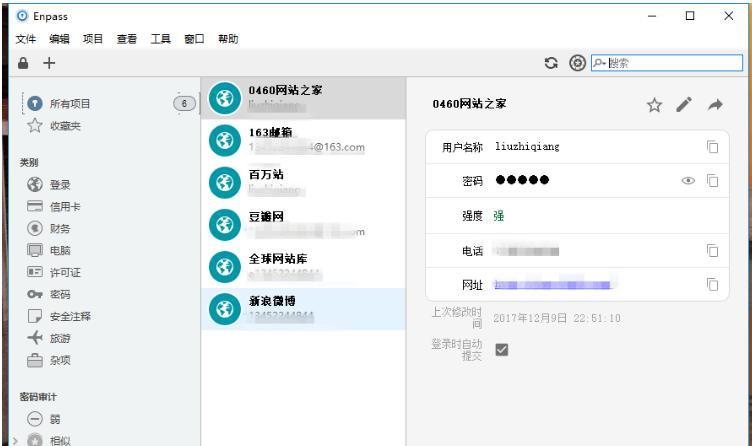Edit the item with pencil icon
The width and height of the screenshot is (752, 446).
click(684, 105)
